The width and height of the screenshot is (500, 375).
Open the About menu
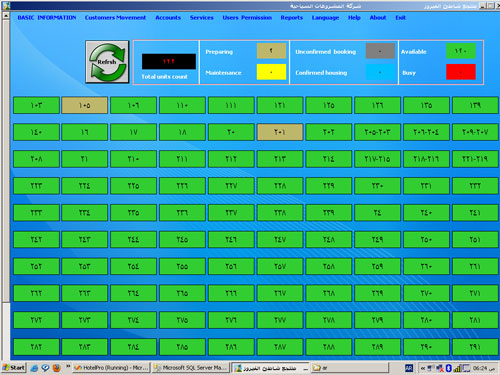pyautogui.click(x=378, y=18)
